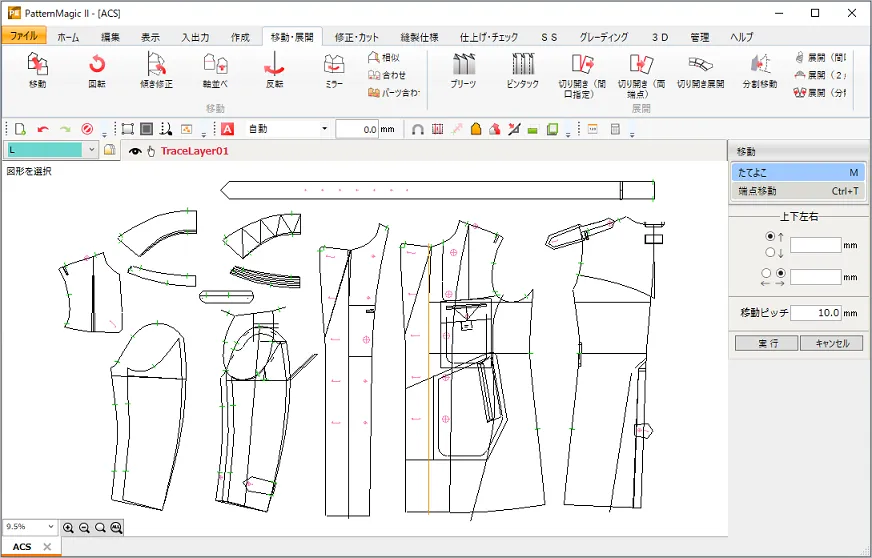
Task: Select the left arrow radio button
Action: 767,272
